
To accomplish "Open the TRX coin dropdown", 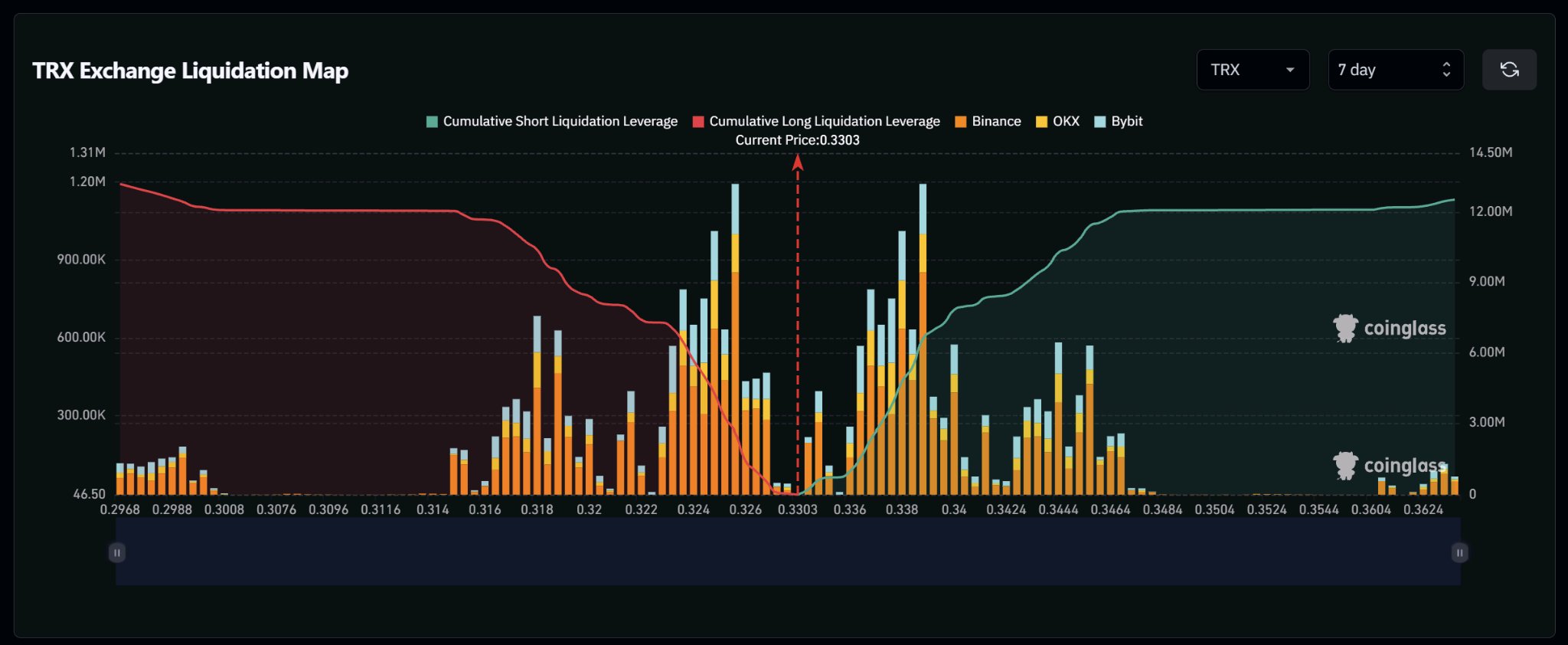I will pos(1253,70).
